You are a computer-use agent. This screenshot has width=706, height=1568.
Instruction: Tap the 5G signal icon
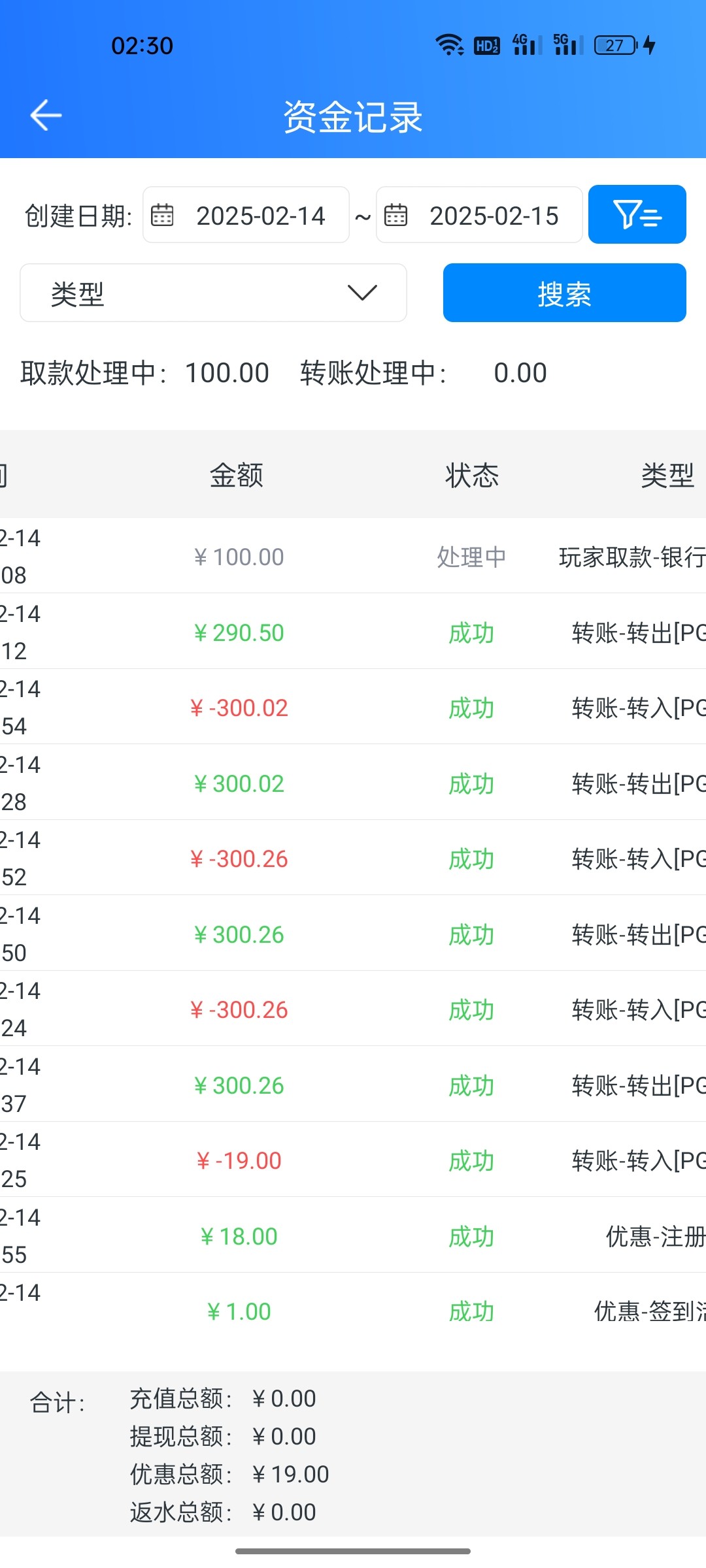pyautogui.click(x=567, y=45)
